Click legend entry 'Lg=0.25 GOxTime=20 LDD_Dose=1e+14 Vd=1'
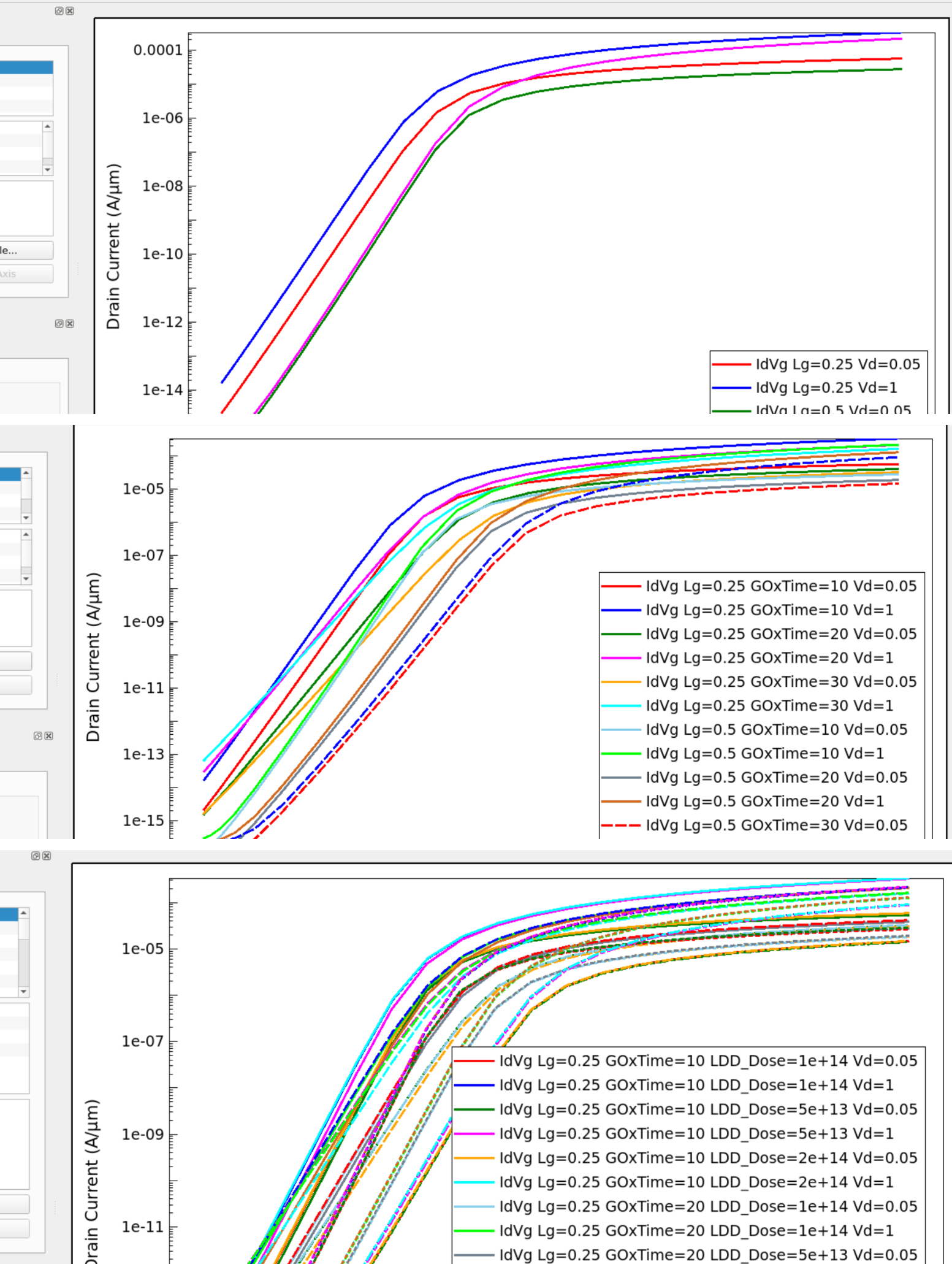Viewport: 952px width, 1264px height. point(696,1231)
